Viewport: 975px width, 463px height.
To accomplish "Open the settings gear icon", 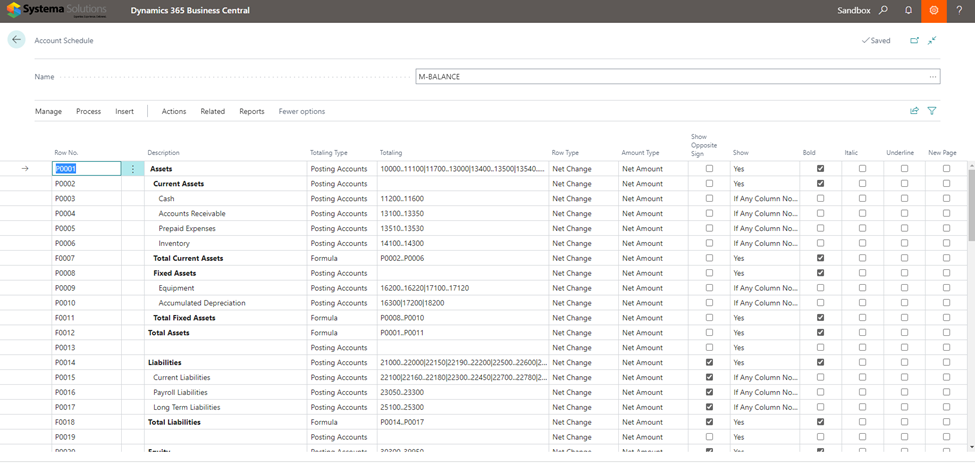I will 934,11.
